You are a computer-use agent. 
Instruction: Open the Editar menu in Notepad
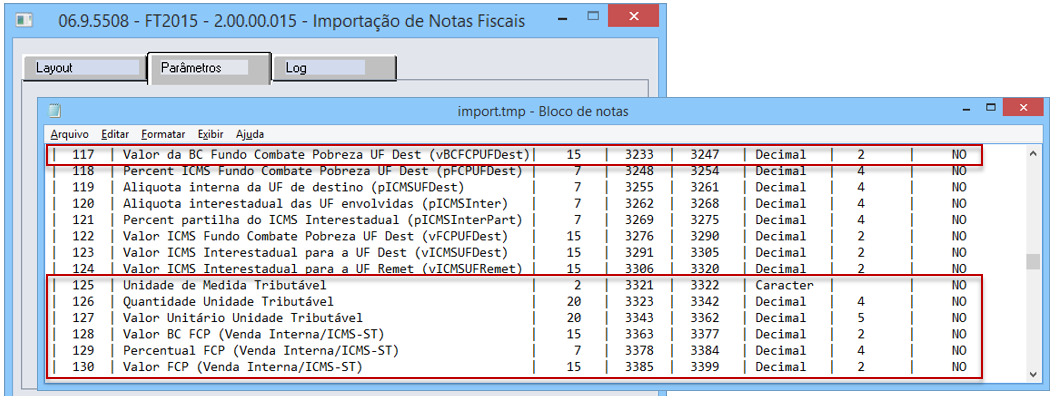click(x=115, y=134)
